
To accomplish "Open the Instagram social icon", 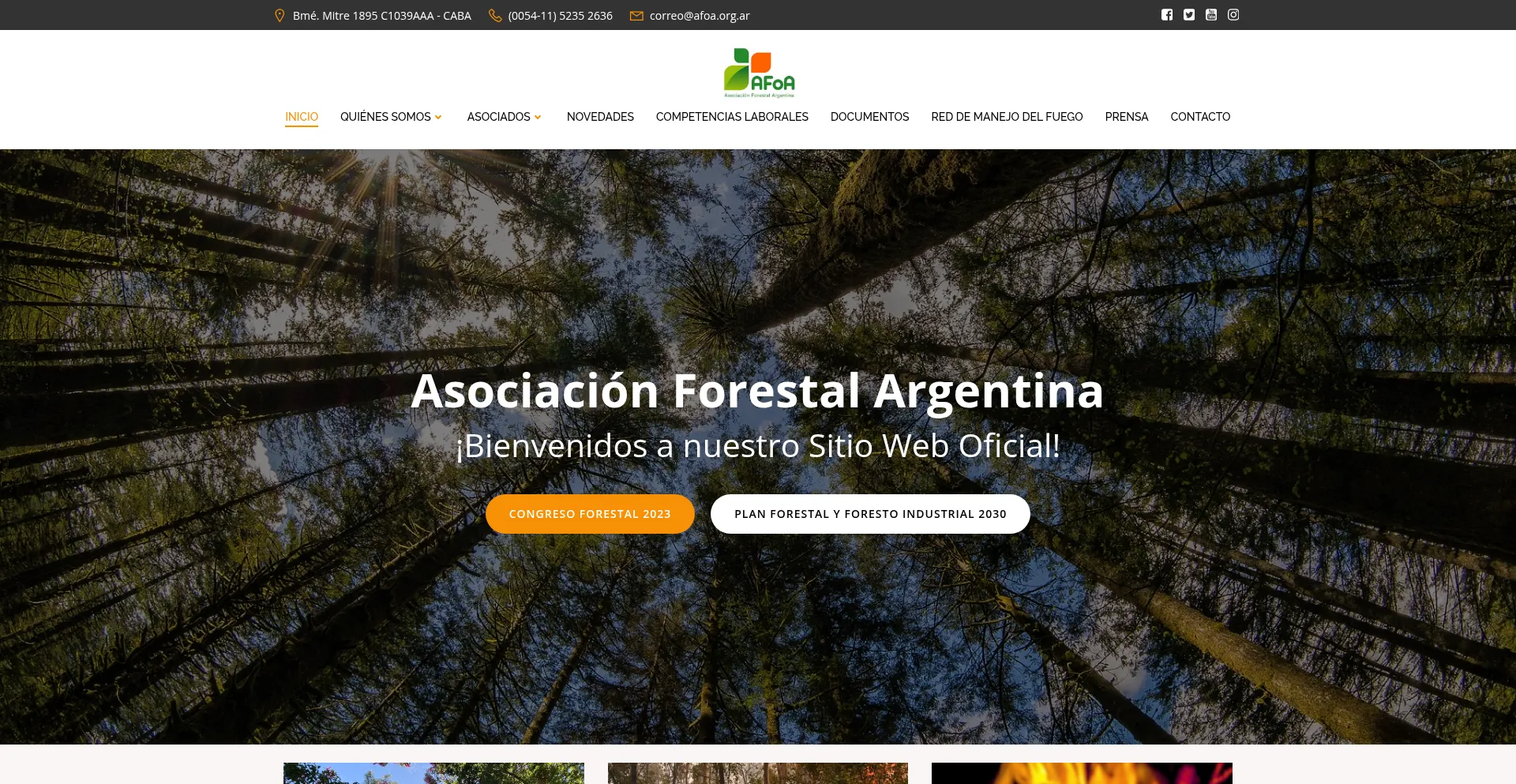I will pyautogui.click(x=1233, y=15).
